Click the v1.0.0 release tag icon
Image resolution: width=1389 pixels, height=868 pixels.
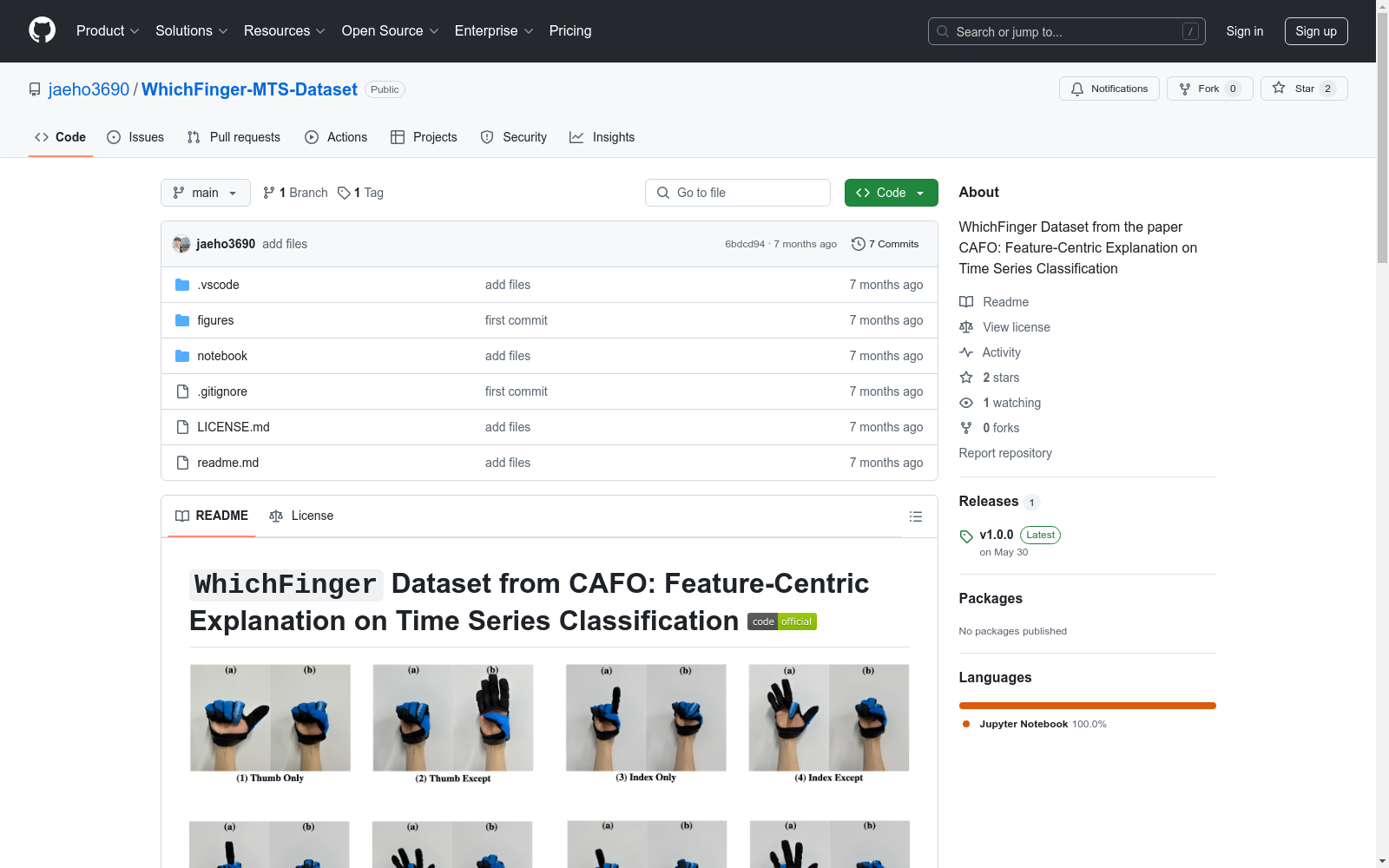tap(966, 536)
